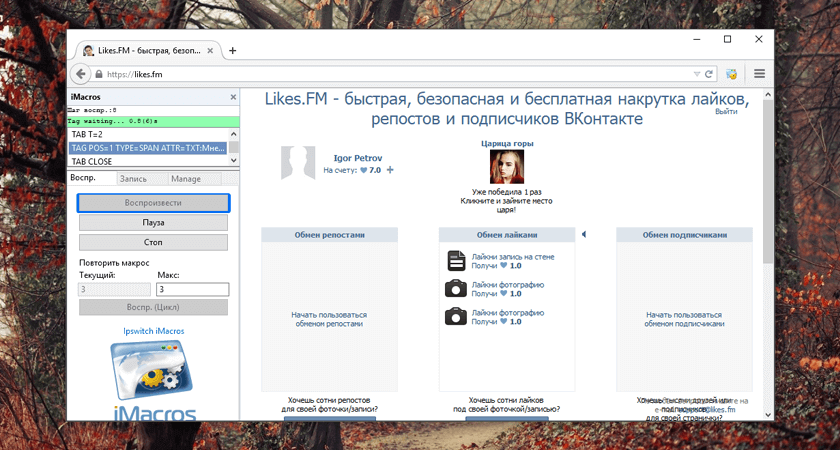Click the Обмен подписчиками column header
Viewport: 840px width, 450px height.
pyautogui.click(x=685, y=235)
